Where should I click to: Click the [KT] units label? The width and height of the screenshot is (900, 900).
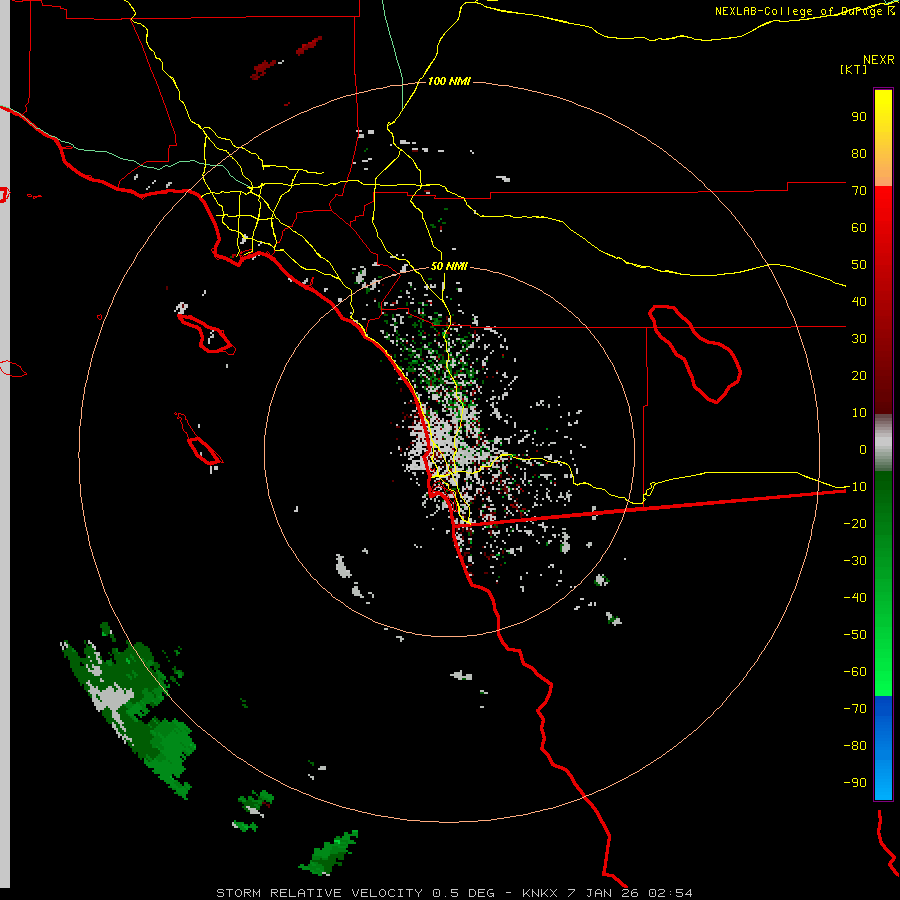click(853, 69)
